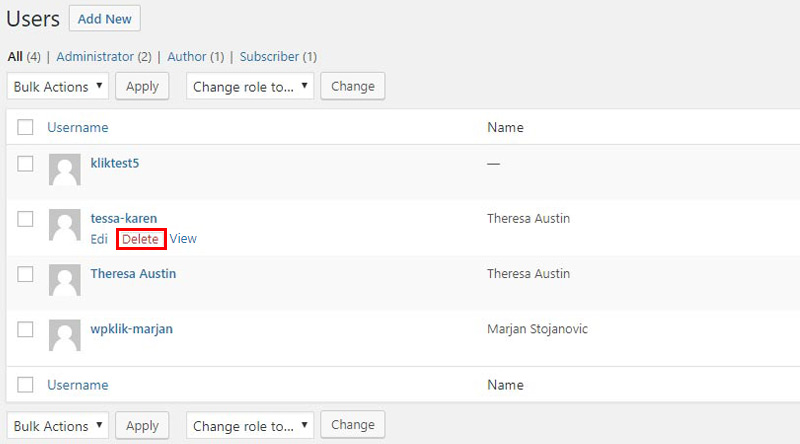Delete the tessa-karen user
800x444 pixels.
pyautogui.click(x=140, y=239)
